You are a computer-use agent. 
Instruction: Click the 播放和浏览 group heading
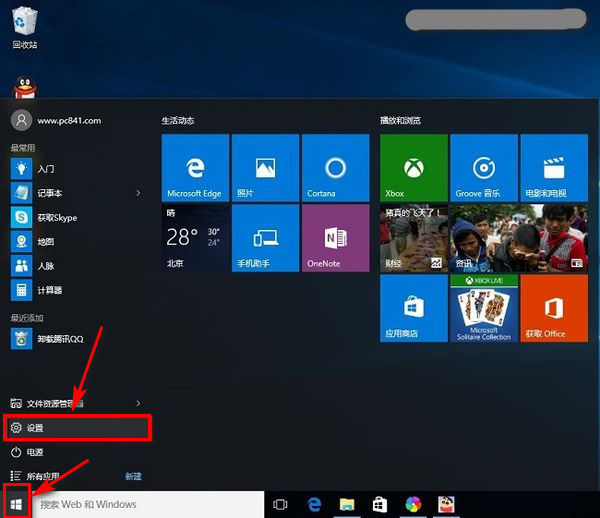click(400, 121)
